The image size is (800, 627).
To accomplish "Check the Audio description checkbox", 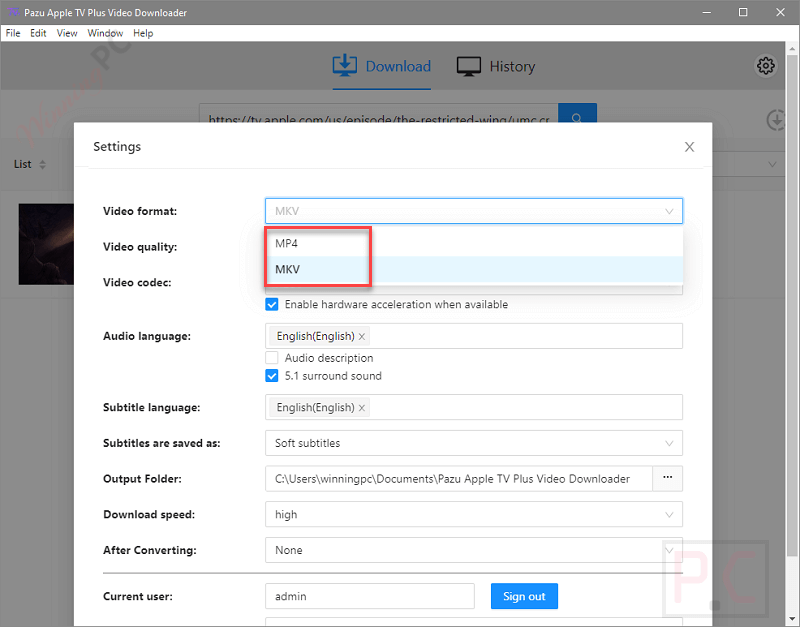I will tap(272, 358).
